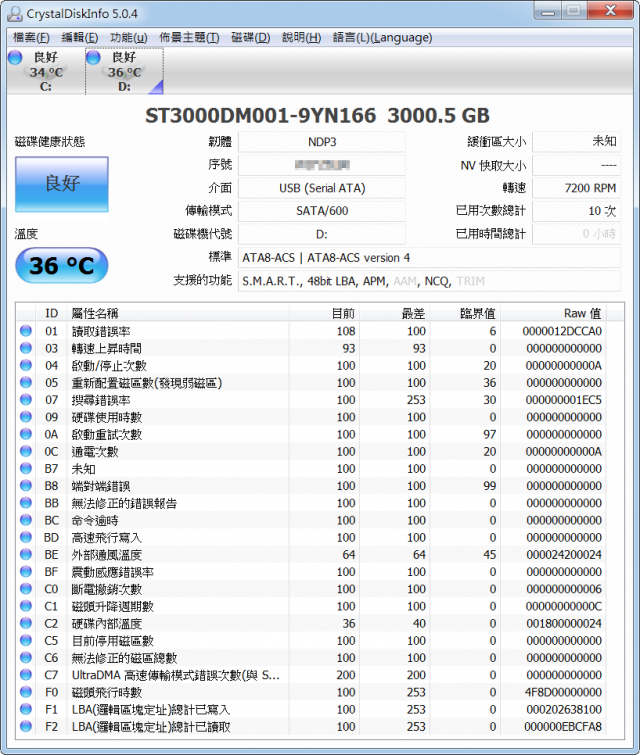This screenshot has width=640, height=756.
Task: Click the status icon for BE 外部通風溫度
Action: point(26,554)
